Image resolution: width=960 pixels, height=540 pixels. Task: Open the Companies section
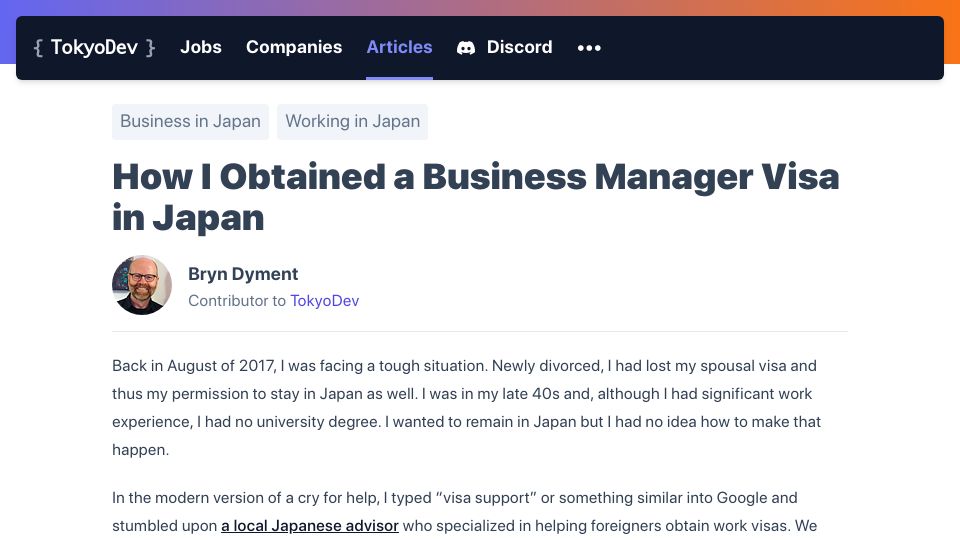[294, 47]
